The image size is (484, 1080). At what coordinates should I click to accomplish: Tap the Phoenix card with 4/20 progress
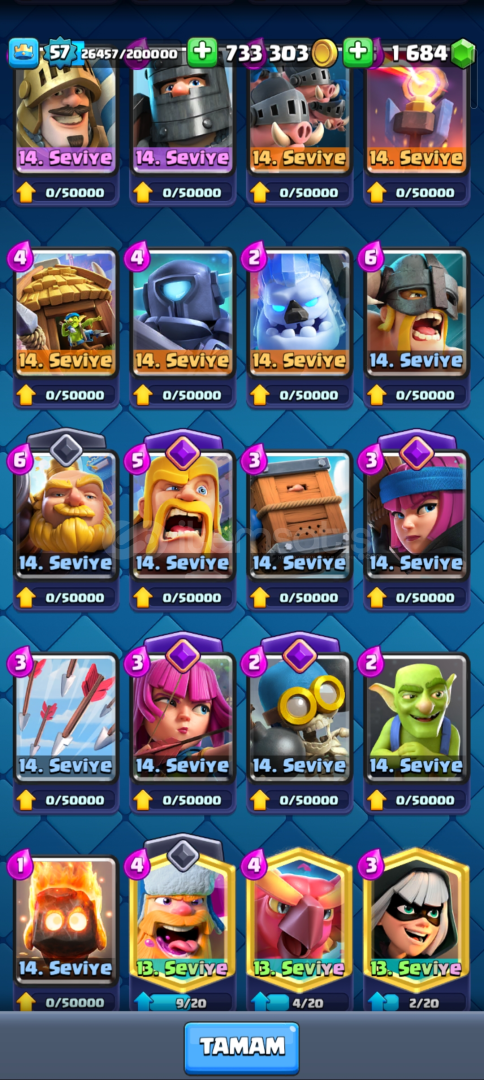click(x=300, y=920)
